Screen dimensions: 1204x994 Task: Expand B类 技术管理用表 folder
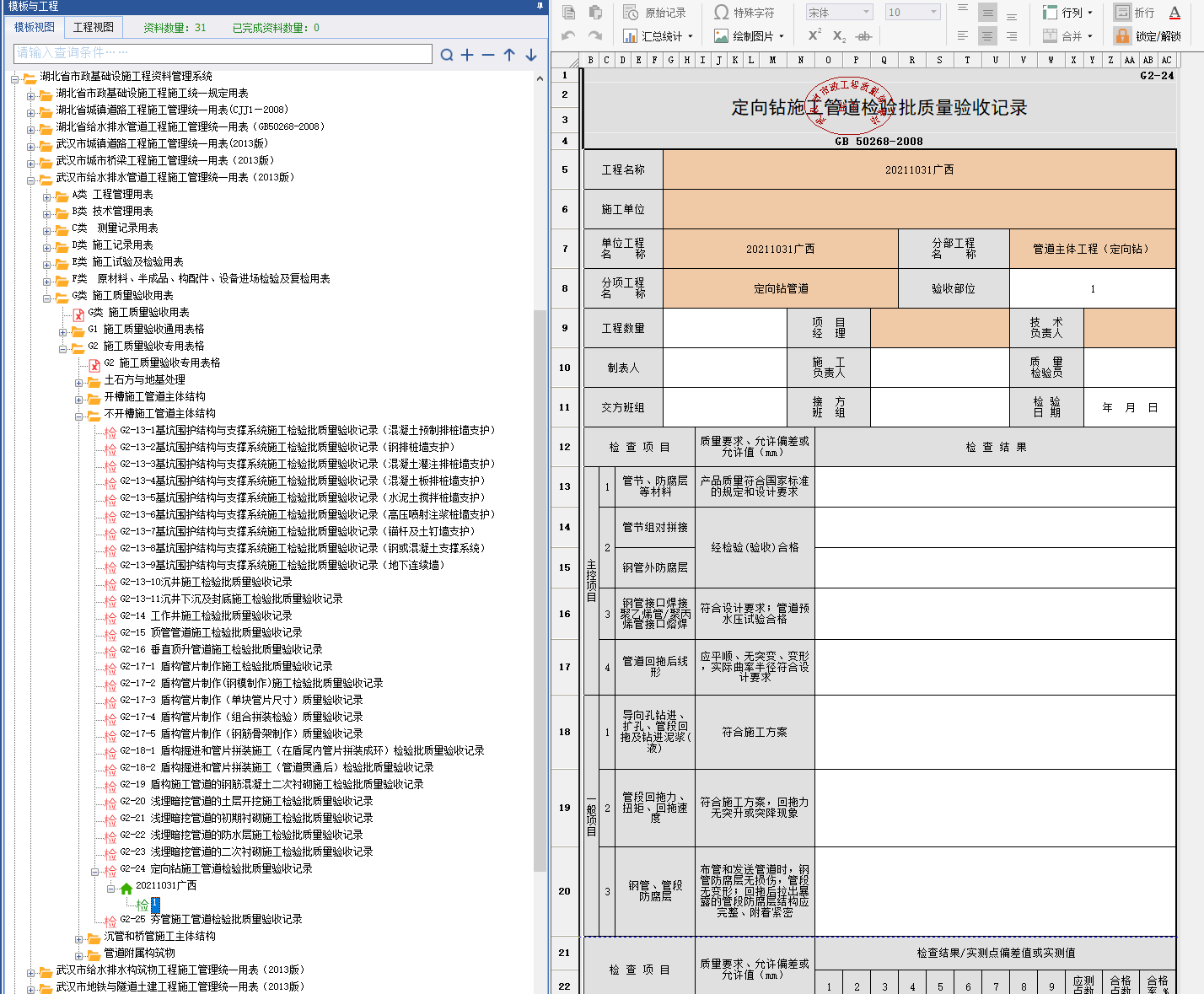47,213
